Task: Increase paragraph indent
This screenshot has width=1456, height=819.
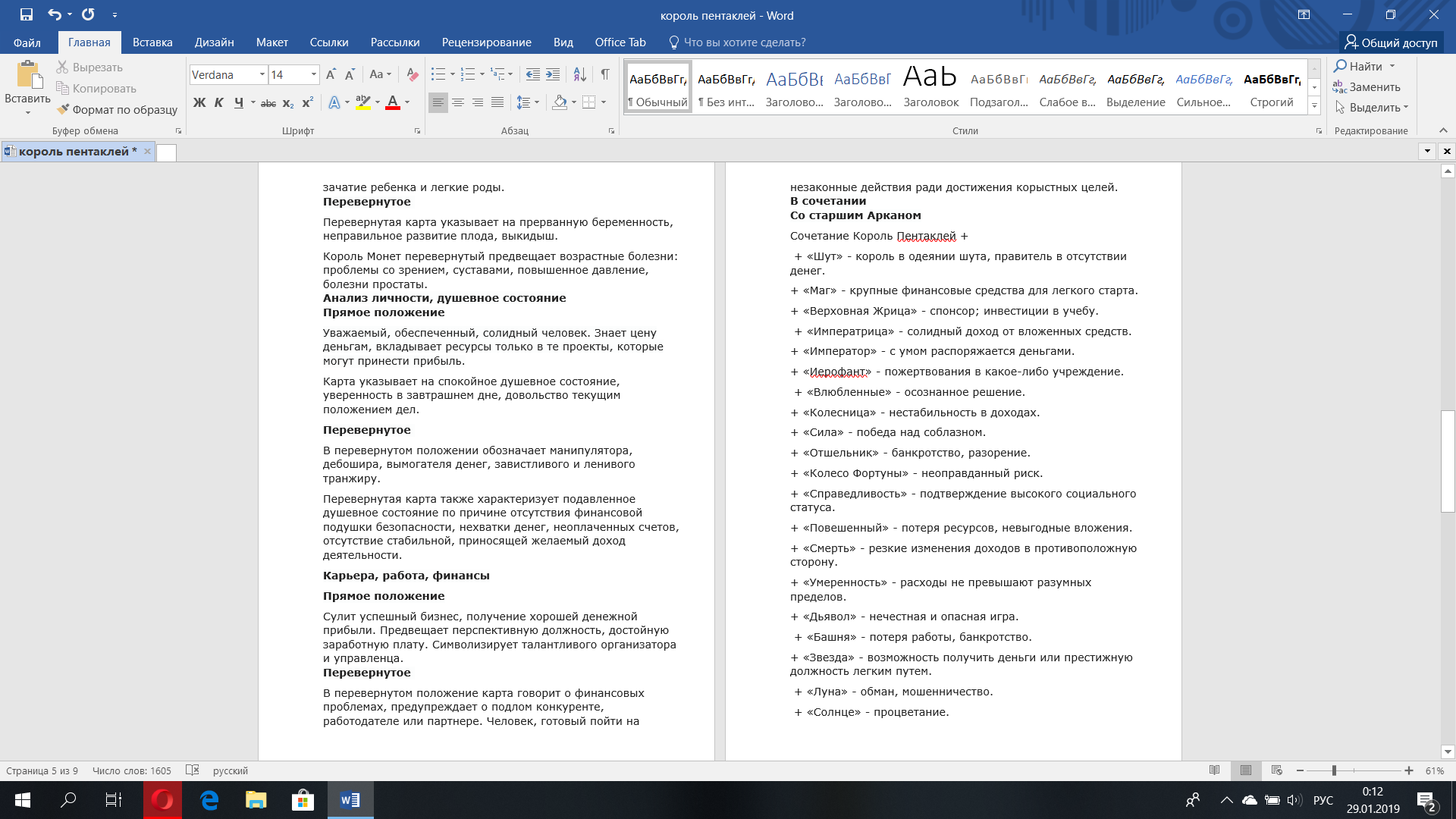Action: pos(553,74)
